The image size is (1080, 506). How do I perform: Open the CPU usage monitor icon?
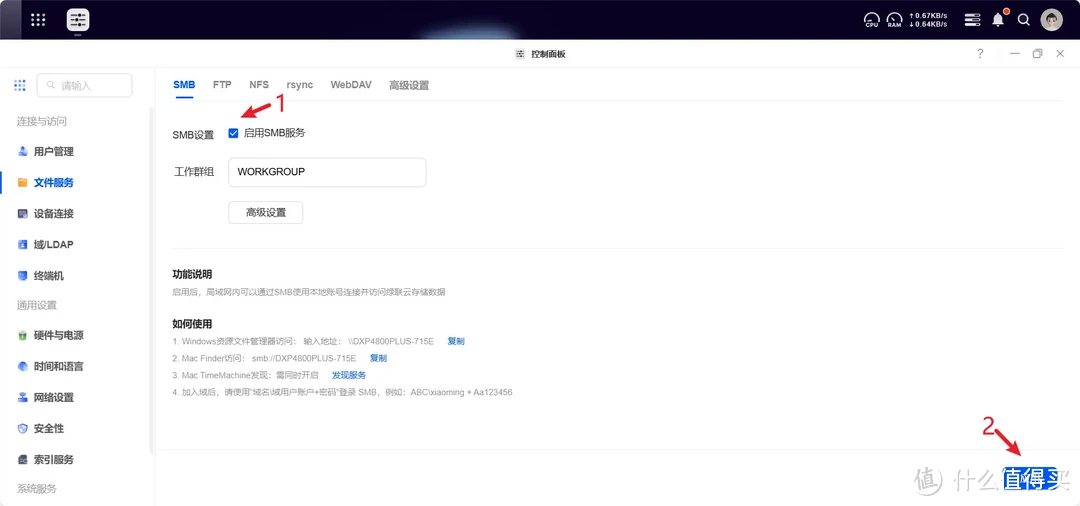click(872, 20)
